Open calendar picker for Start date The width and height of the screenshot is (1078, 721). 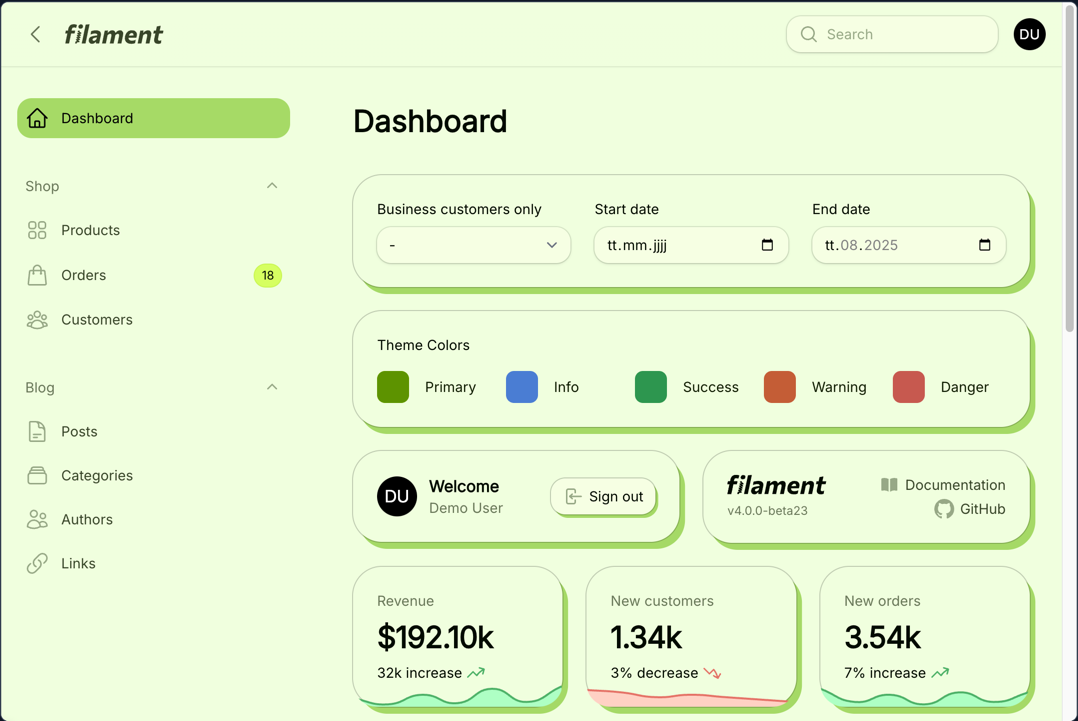(767, 245)
